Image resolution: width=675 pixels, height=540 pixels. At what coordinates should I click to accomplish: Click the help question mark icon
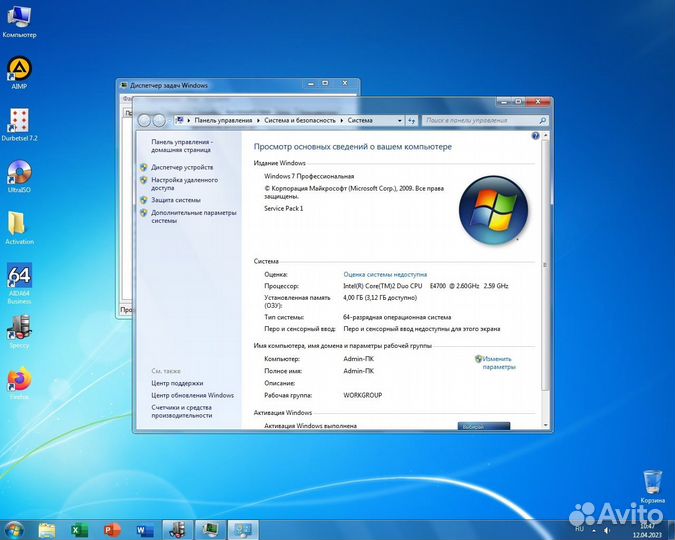(x=535, y=136)
